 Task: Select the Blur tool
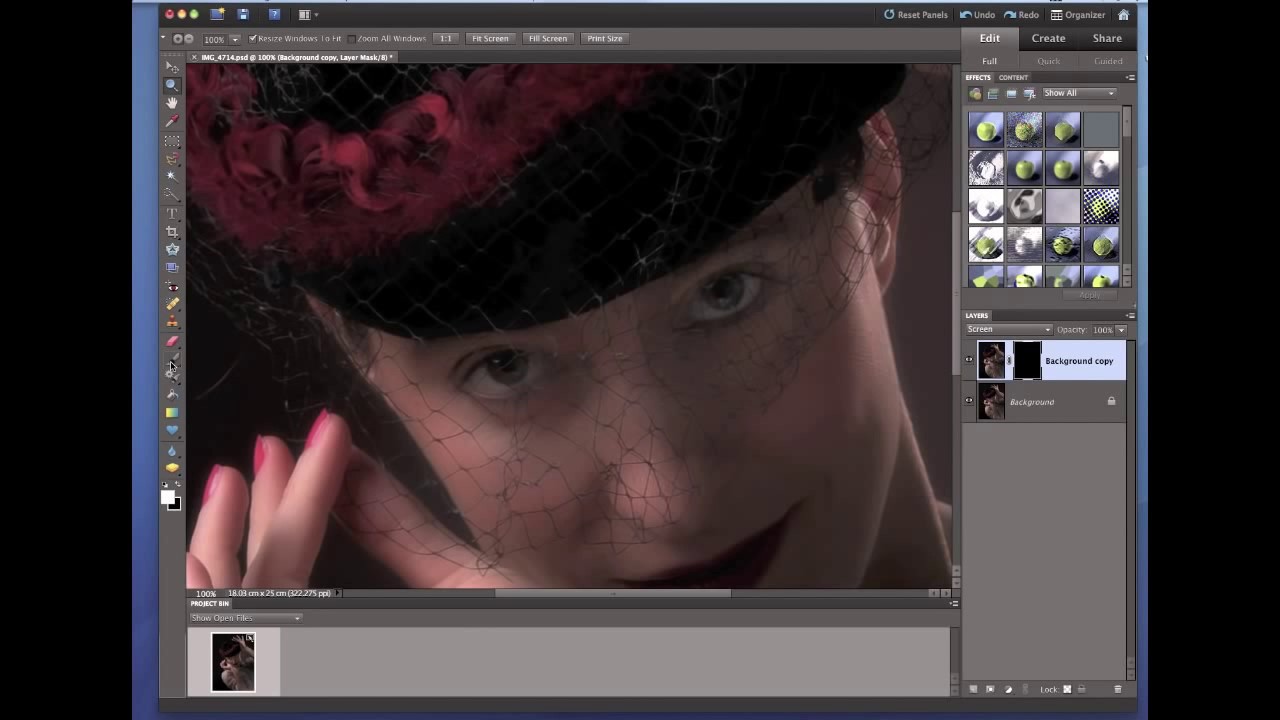click(x=172, y=450)
